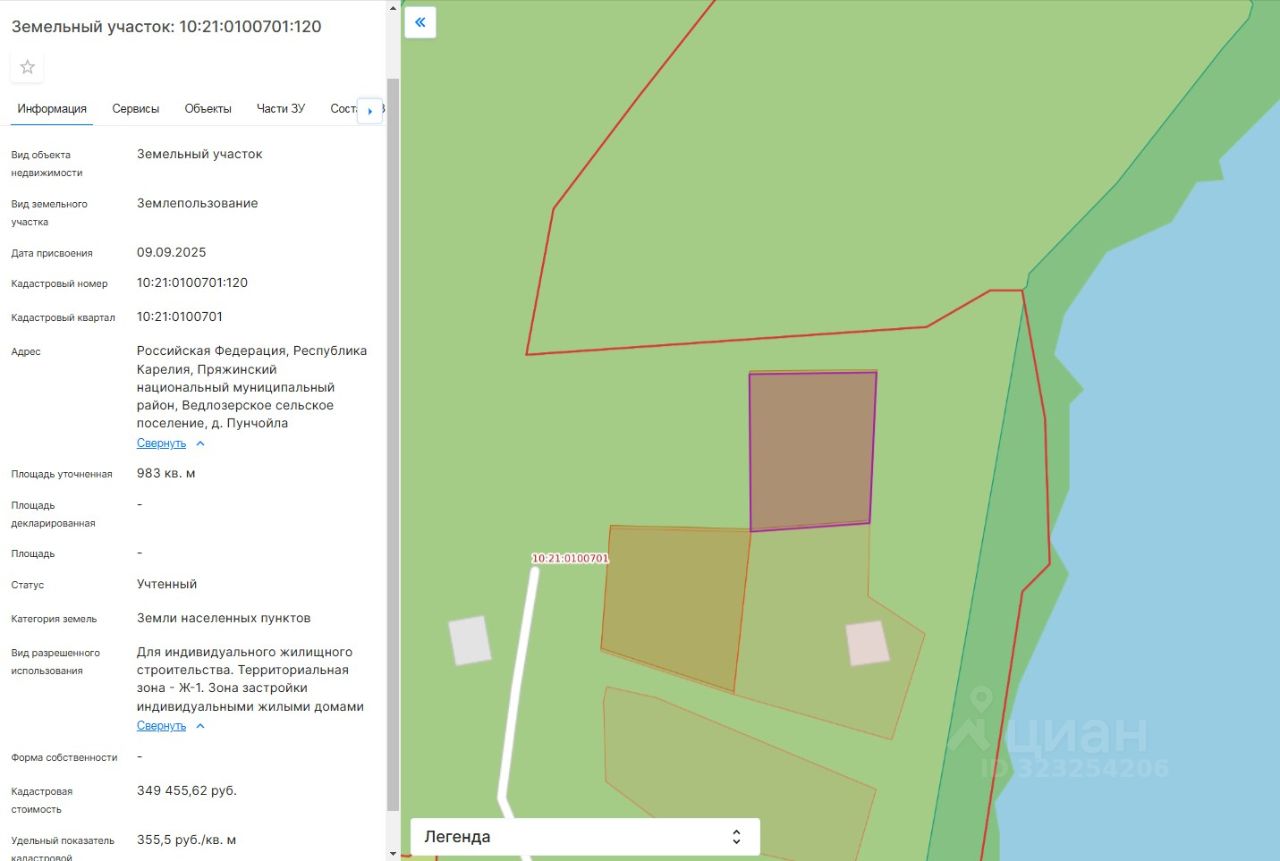Click the 'Статус' label
The height and width of the screenshot is (861, 1280).
coord(28,585)
